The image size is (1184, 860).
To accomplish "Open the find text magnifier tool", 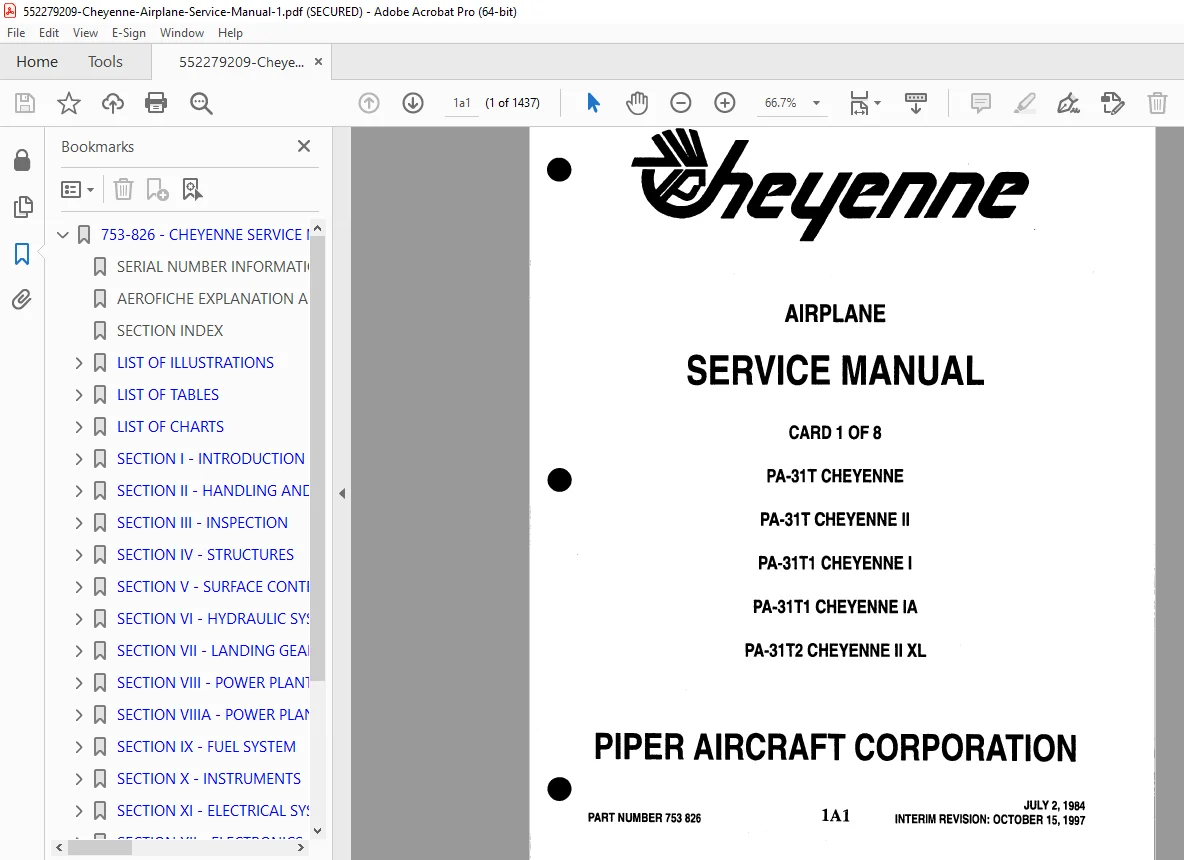I will [201, 103].
